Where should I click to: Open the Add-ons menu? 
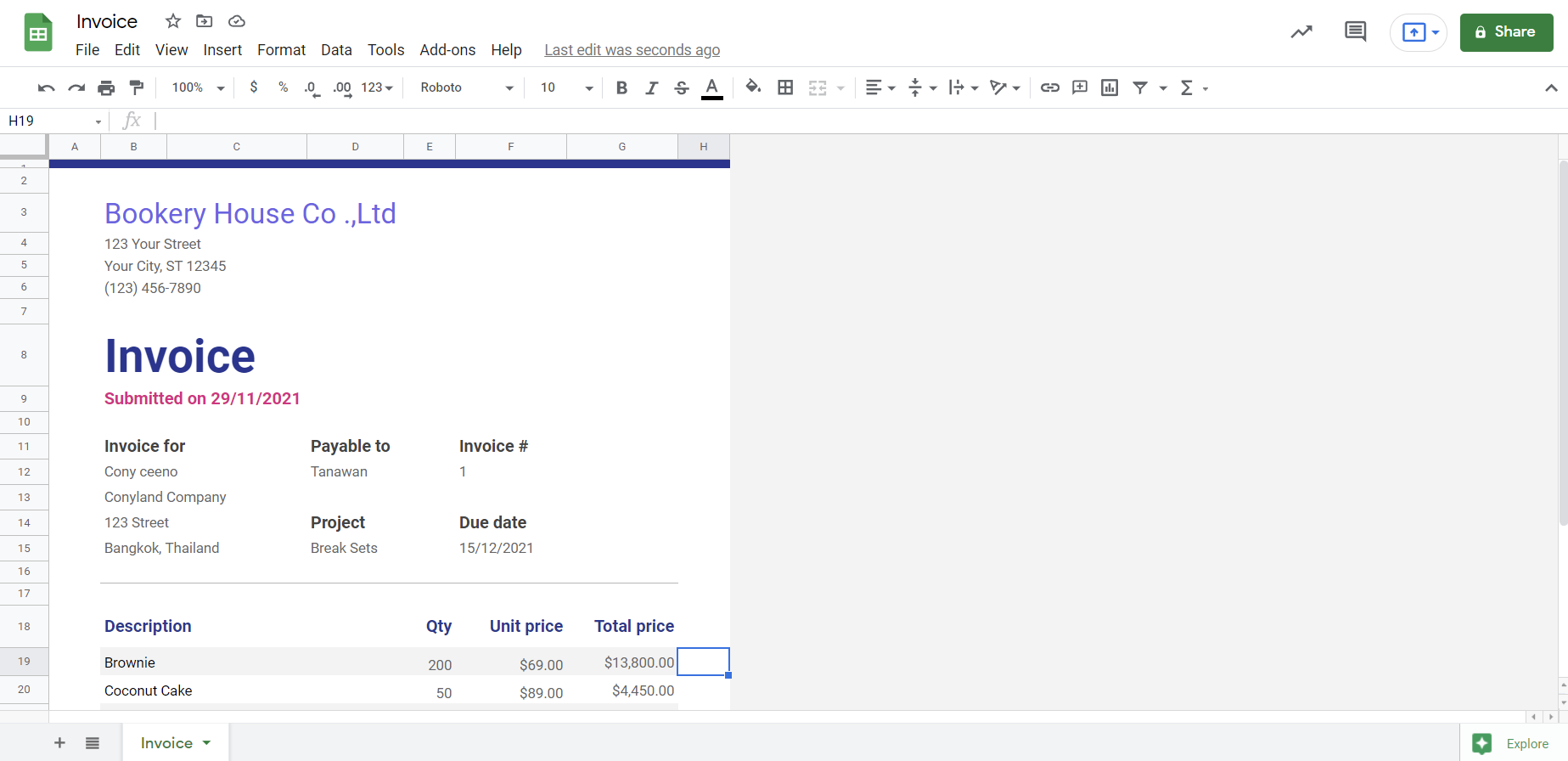coord(447,50)
